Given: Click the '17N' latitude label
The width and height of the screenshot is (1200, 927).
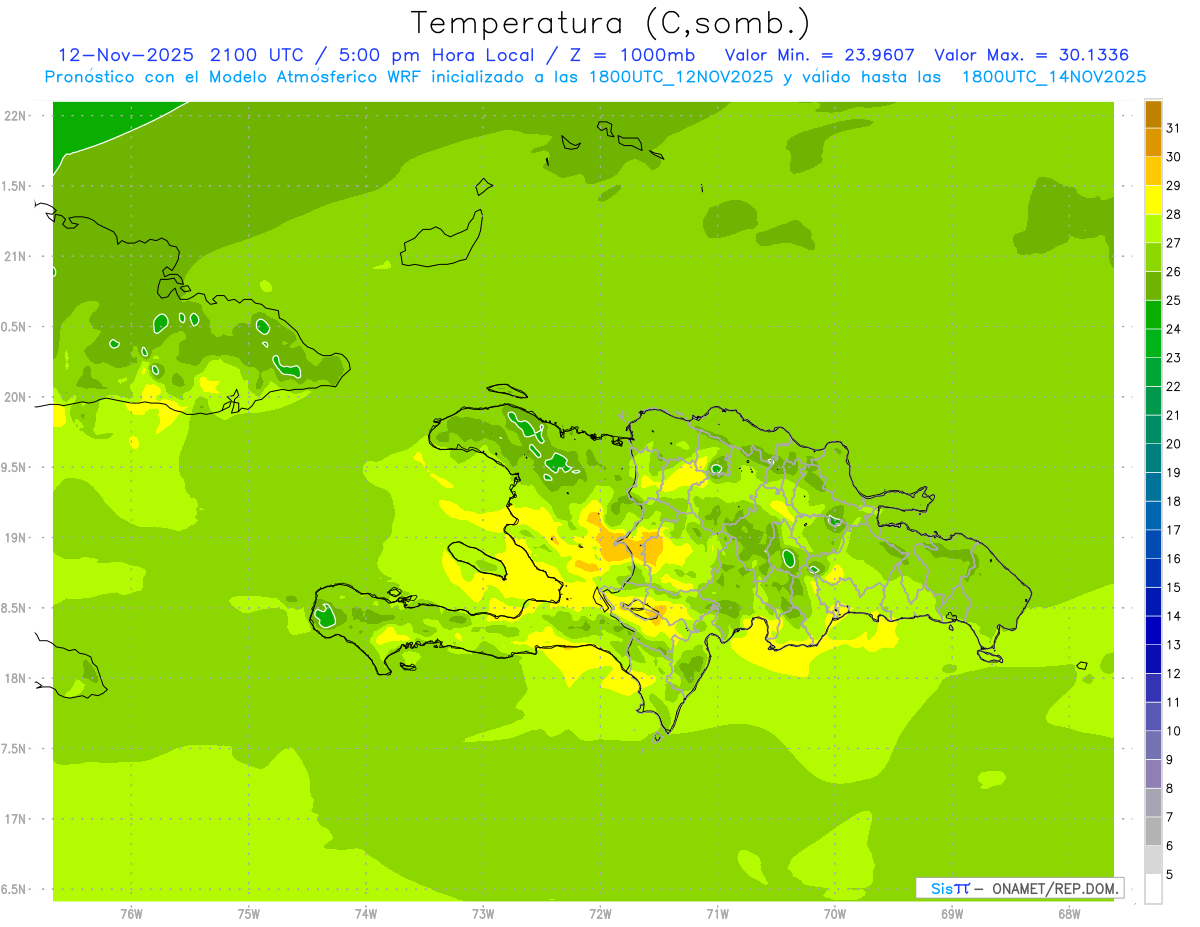Looking at the screenshot, I should 16,819.
